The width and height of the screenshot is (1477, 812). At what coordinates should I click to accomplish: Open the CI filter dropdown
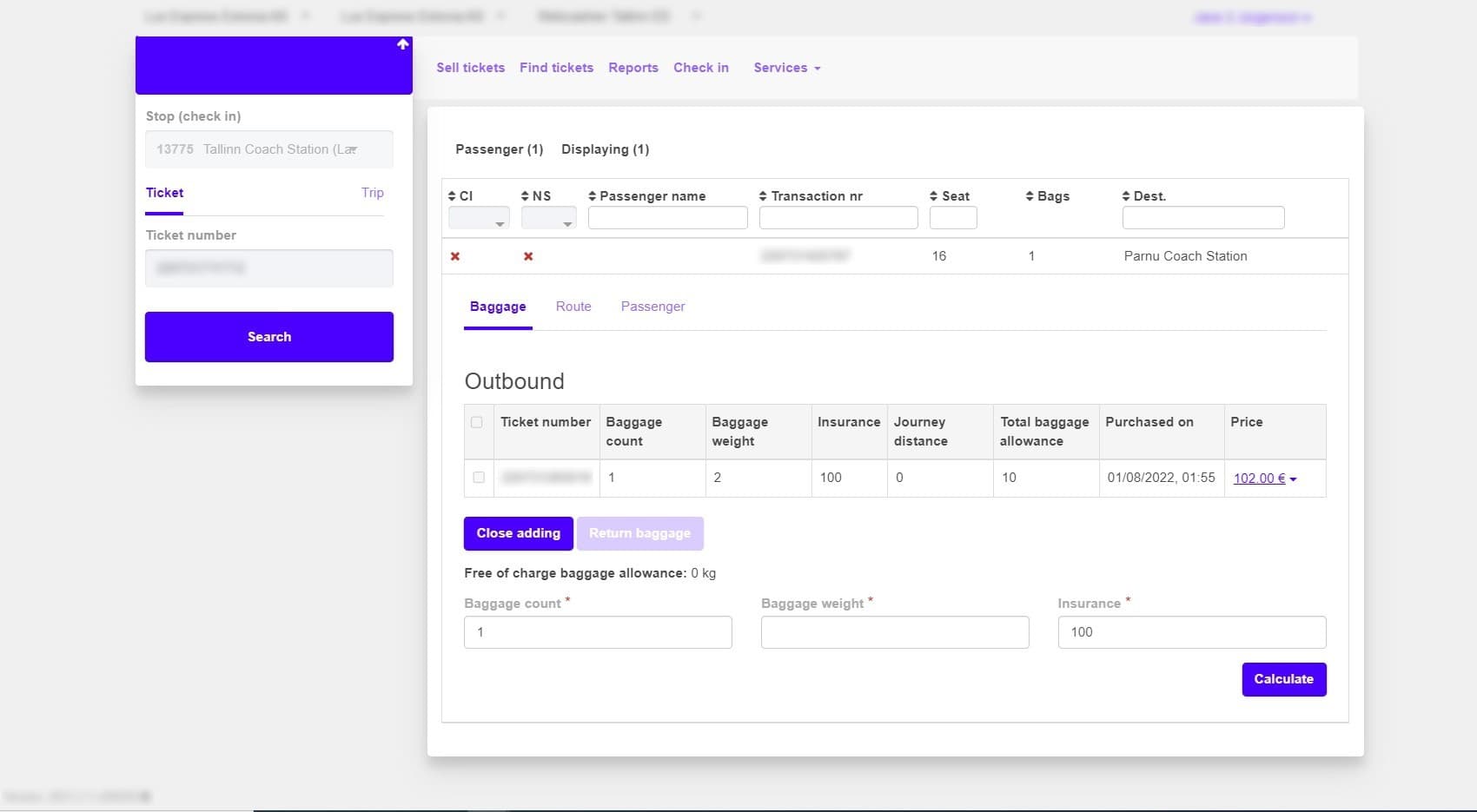(479, 219)
